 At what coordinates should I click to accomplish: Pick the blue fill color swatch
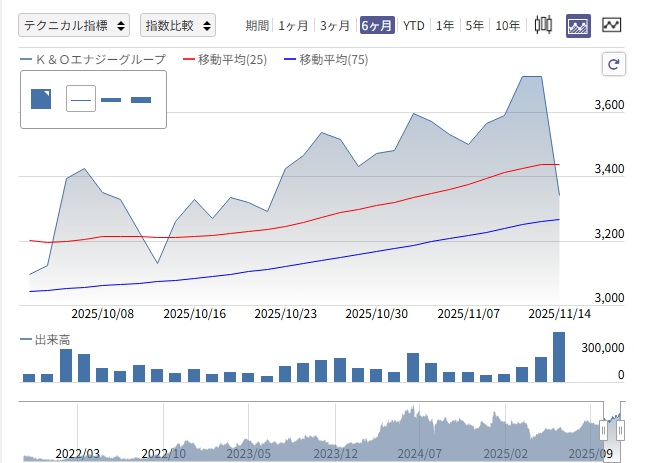[42, 98]
